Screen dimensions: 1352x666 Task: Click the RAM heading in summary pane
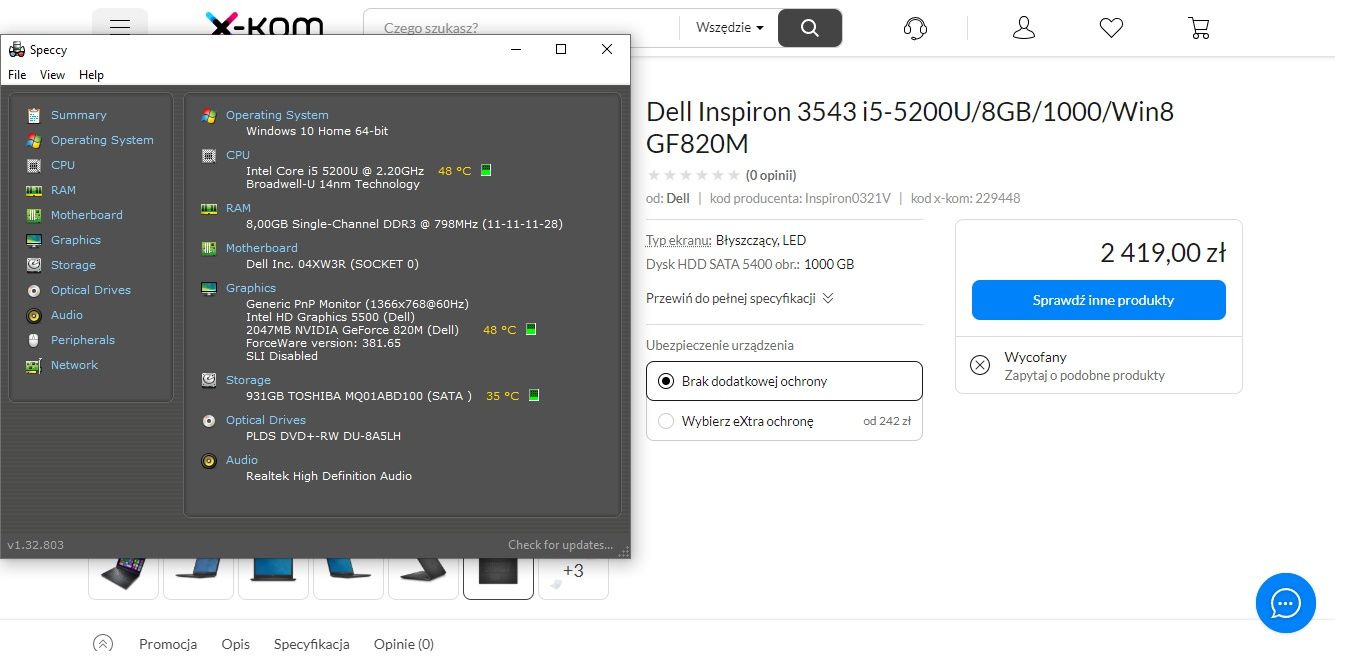(238, 208)
